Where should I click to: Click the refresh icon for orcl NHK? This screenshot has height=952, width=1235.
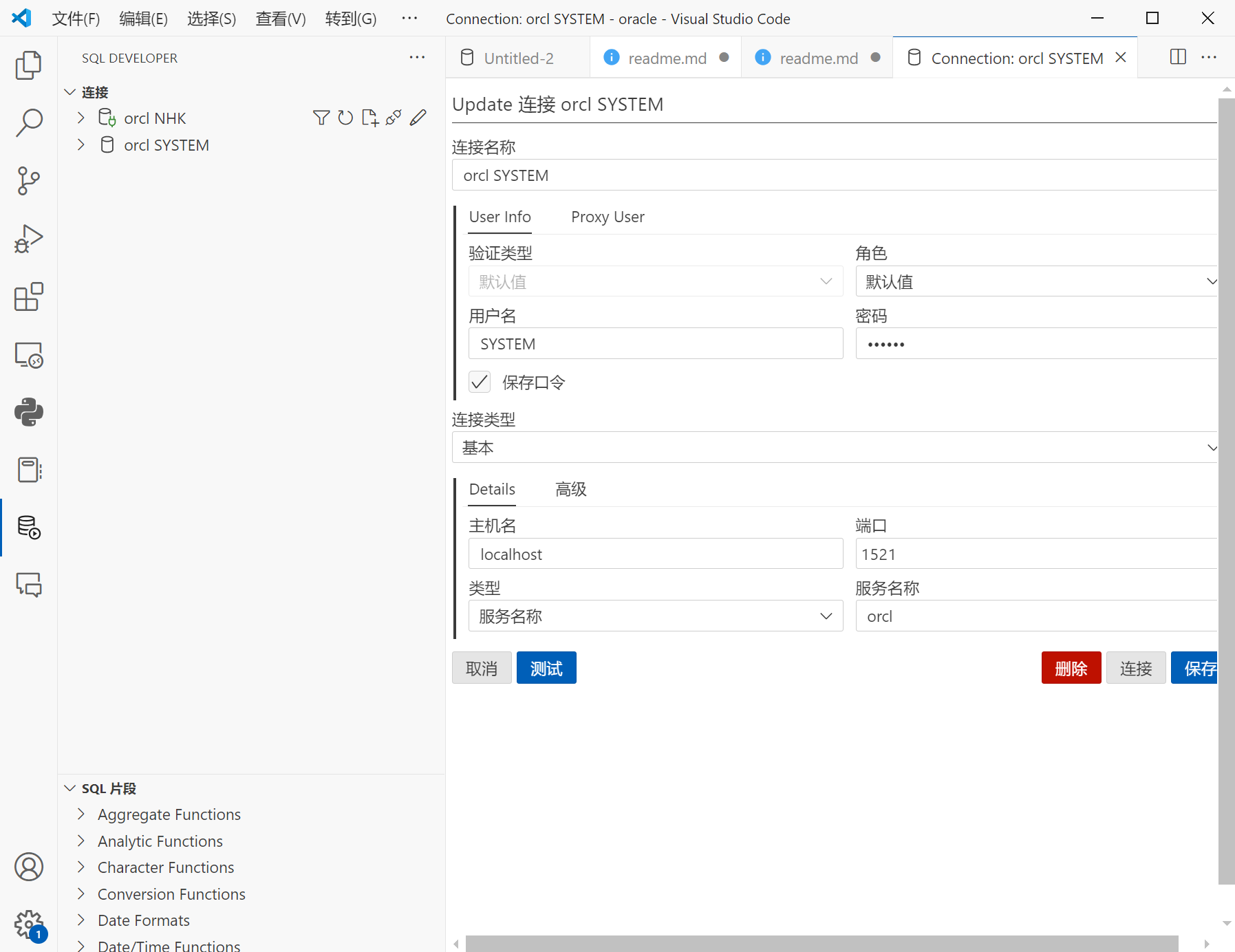pyautogui.click(x=345, y=118)
